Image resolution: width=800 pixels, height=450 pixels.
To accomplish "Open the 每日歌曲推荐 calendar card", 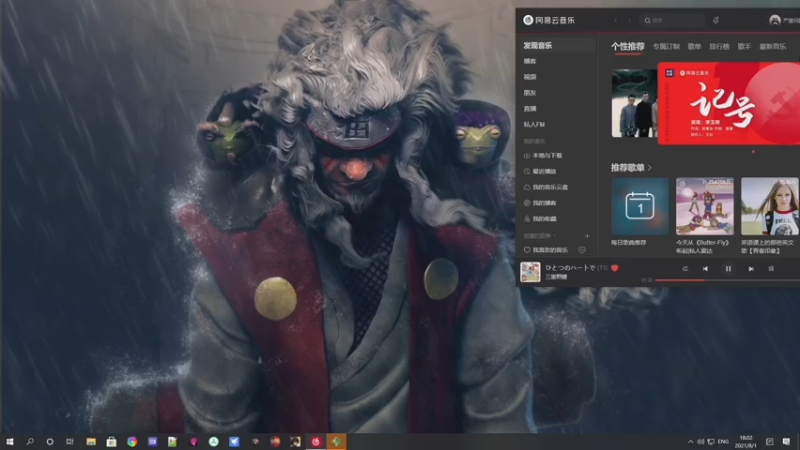I will click(640, 206).
